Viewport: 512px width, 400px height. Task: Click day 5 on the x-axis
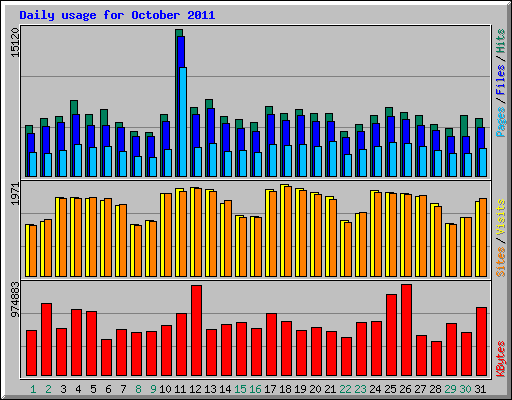coord(93,389)
